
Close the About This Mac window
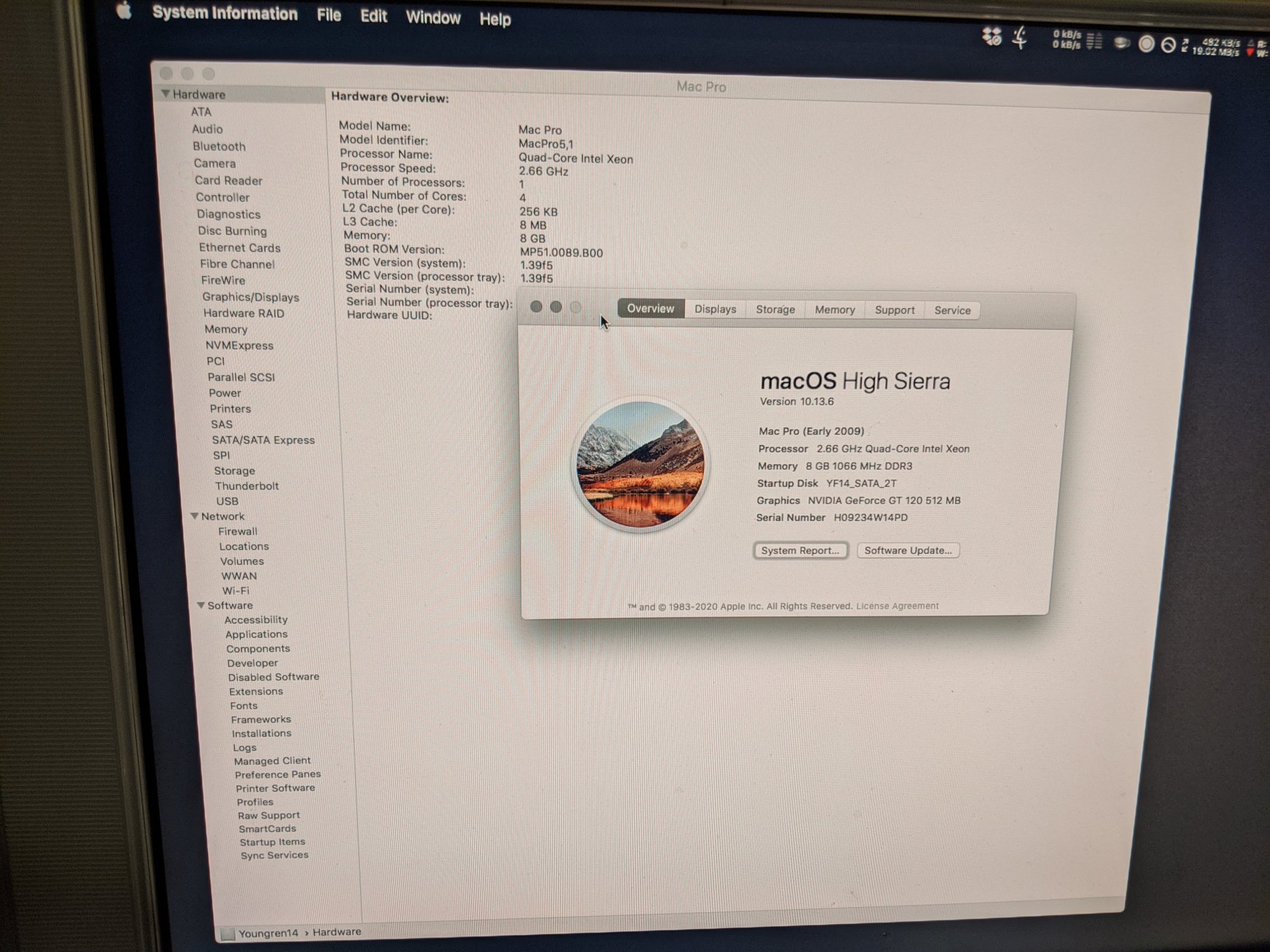click(536, 307)
